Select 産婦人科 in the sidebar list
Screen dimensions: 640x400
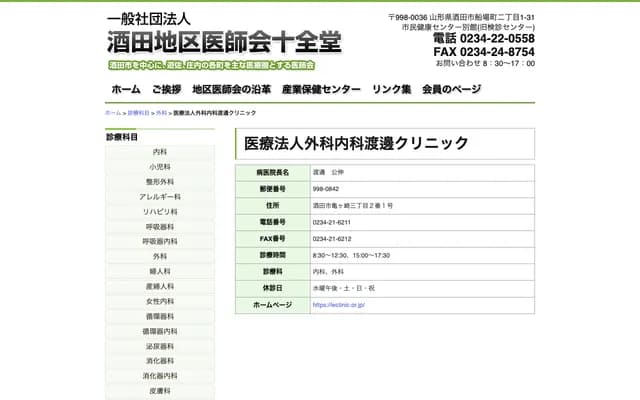(160, 287)
